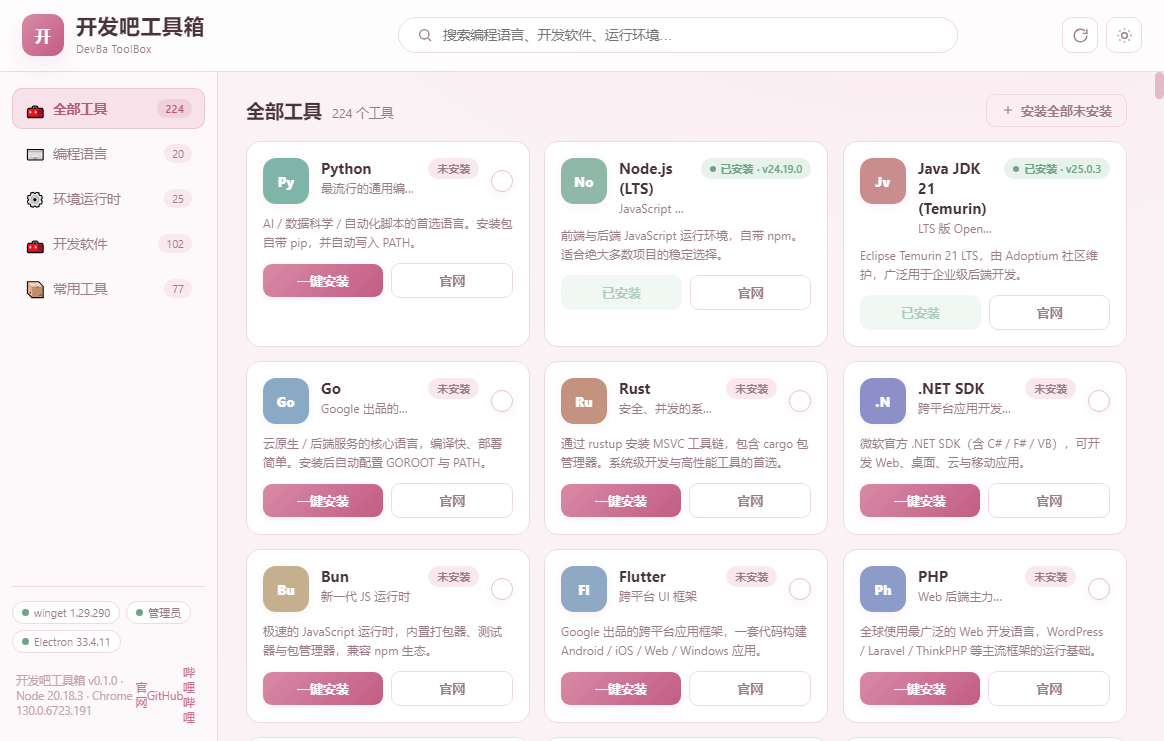Select the Python card checkbox circle
This screenshot has height=741, width=1164.
[502, 181]
